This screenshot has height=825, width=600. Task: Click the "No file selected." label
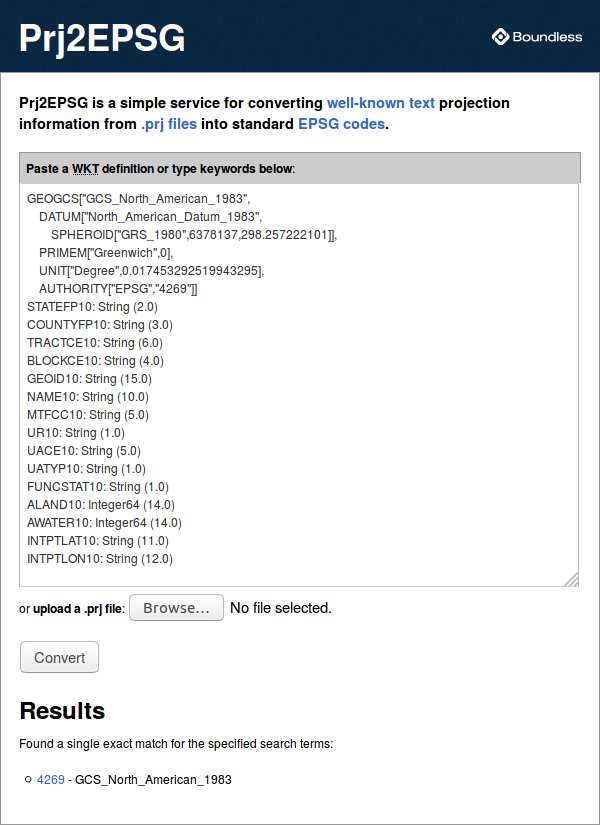coord(281,608)
